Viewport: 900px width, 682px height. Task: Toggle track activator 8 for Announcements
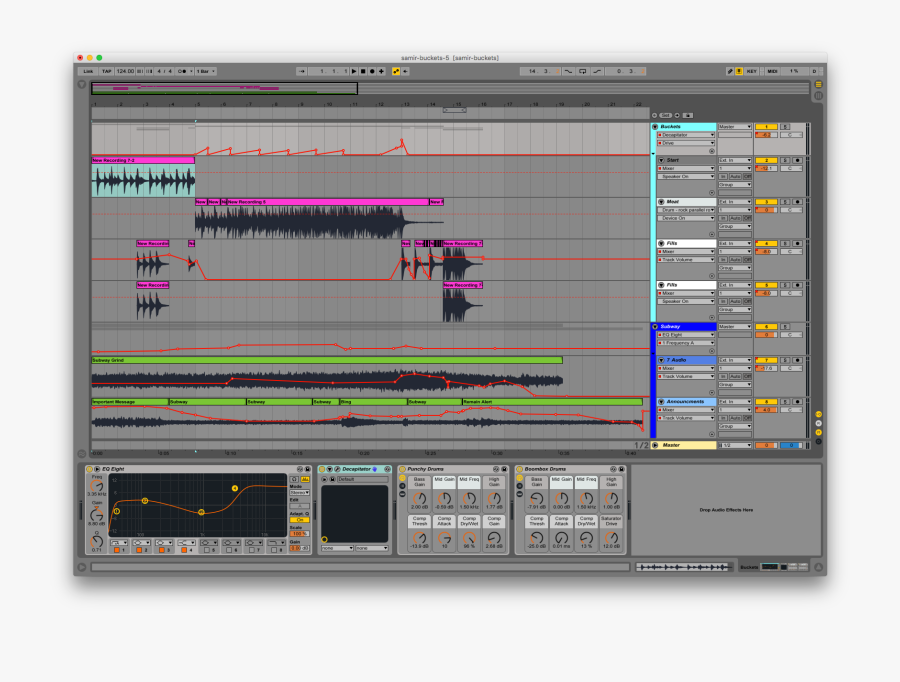pyautogui.click(x=766, y=402)
